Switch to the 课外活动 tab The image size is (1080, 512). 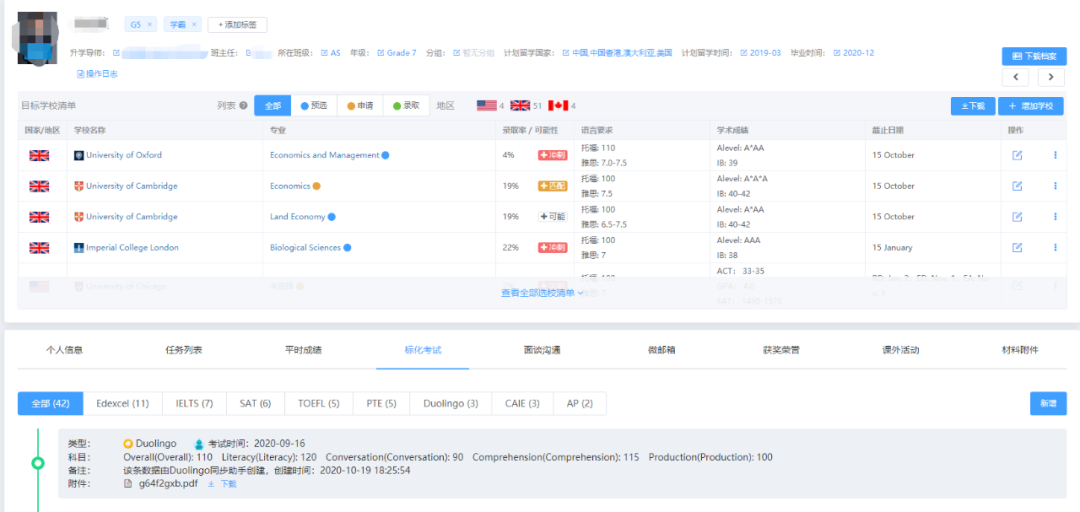pyautogui.click(x=900, y=350)
